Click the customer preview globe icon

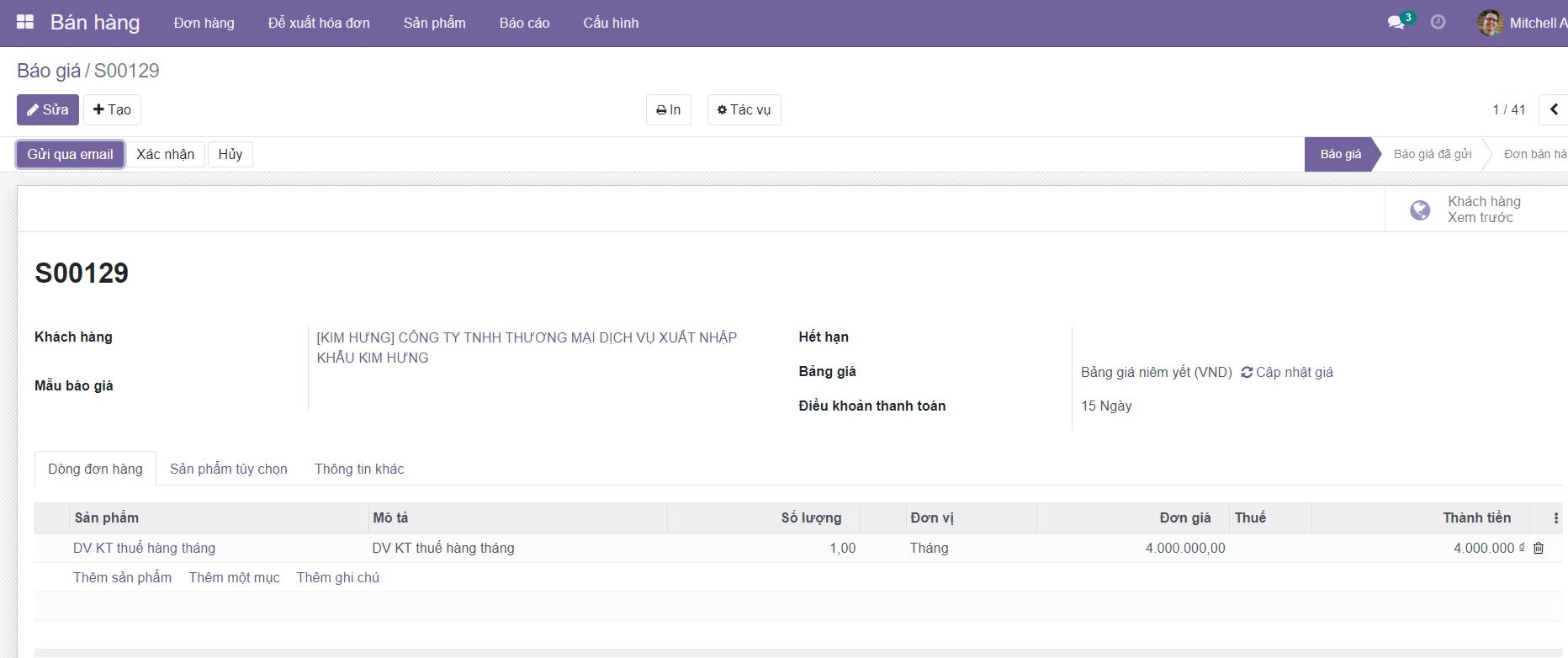1420,210
